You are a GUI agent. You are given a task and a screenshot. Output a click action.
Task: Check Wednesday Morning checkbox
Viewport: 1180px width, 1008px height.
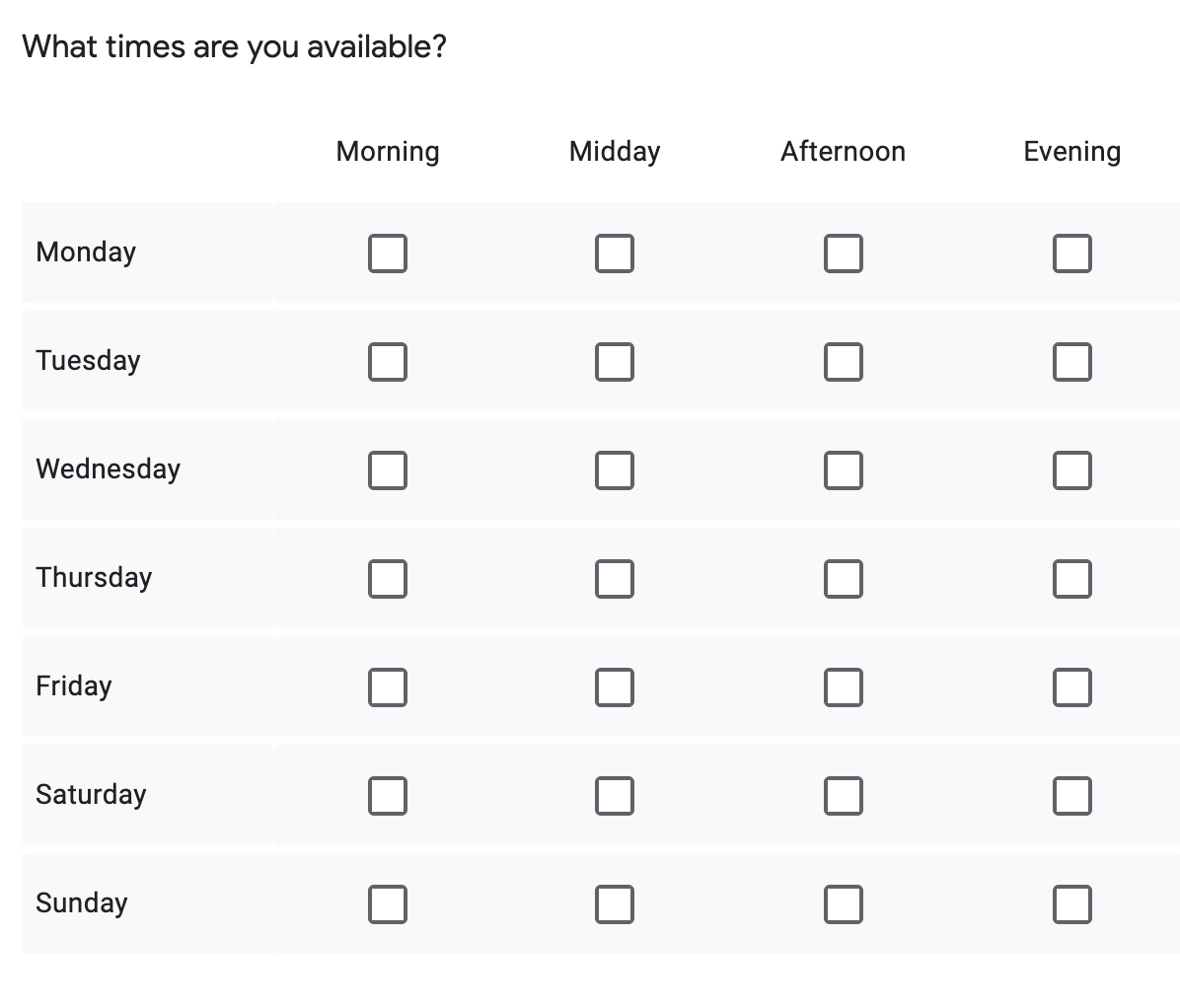coord(388,470)
